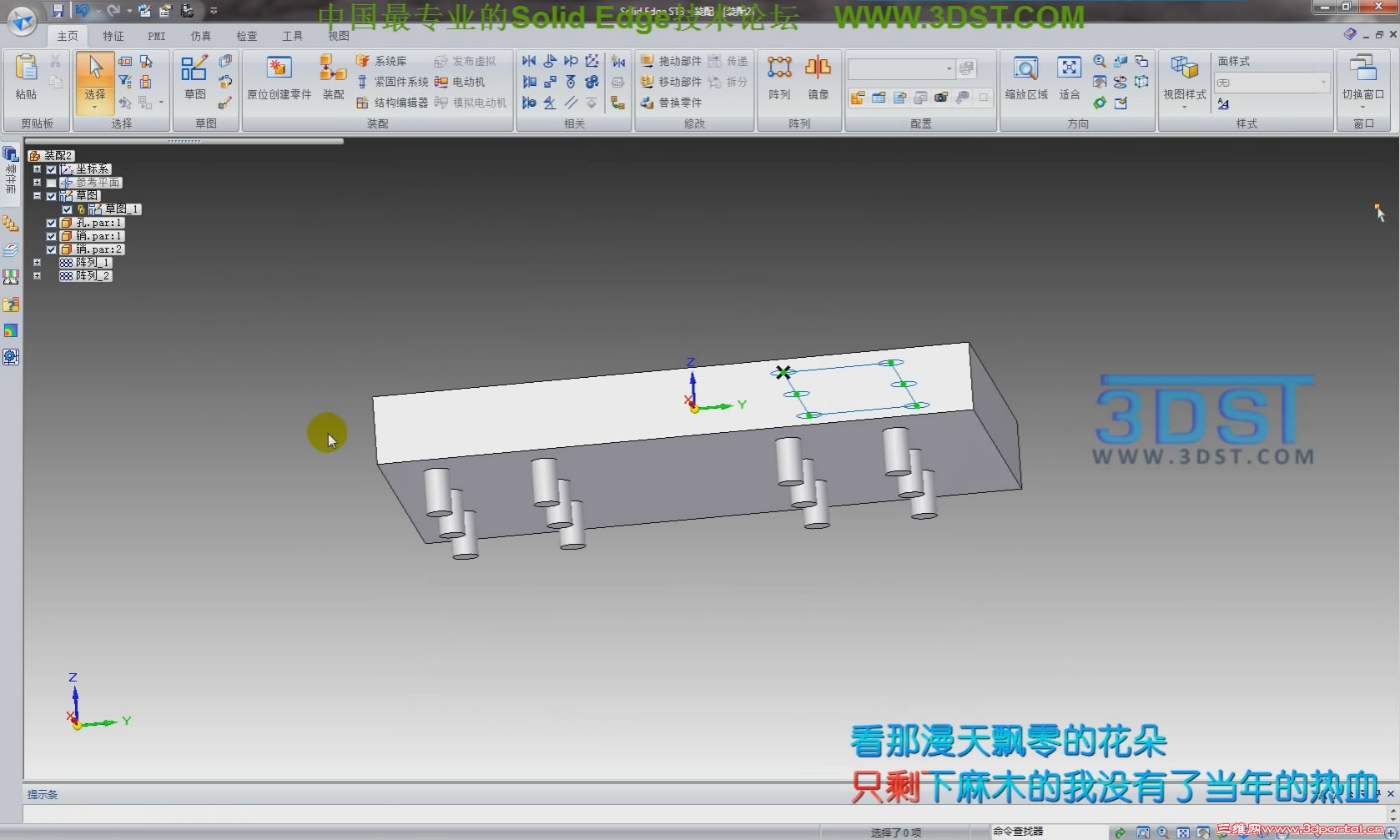
Task: Click the 电动机 (Motor) tool
Action: click(460, 82)
